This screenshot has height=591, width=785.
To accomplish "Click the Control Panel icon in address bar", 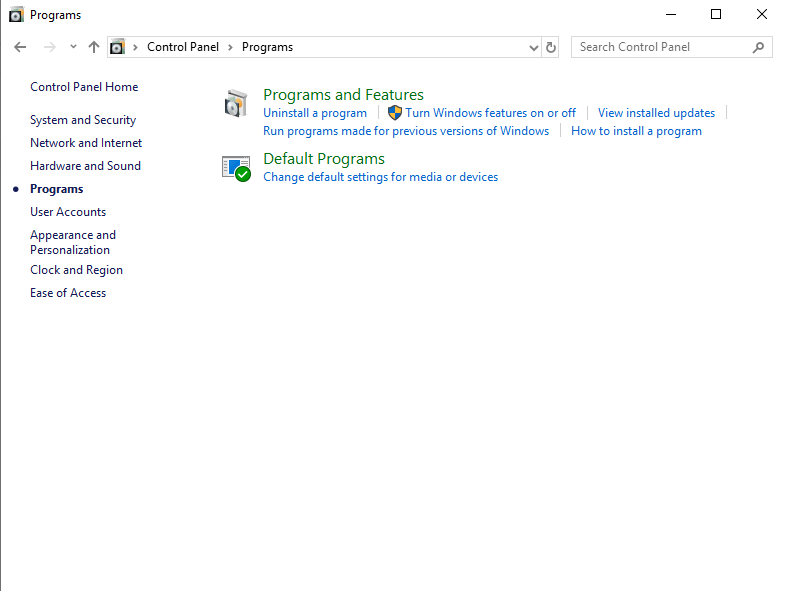I will point(117,47).
